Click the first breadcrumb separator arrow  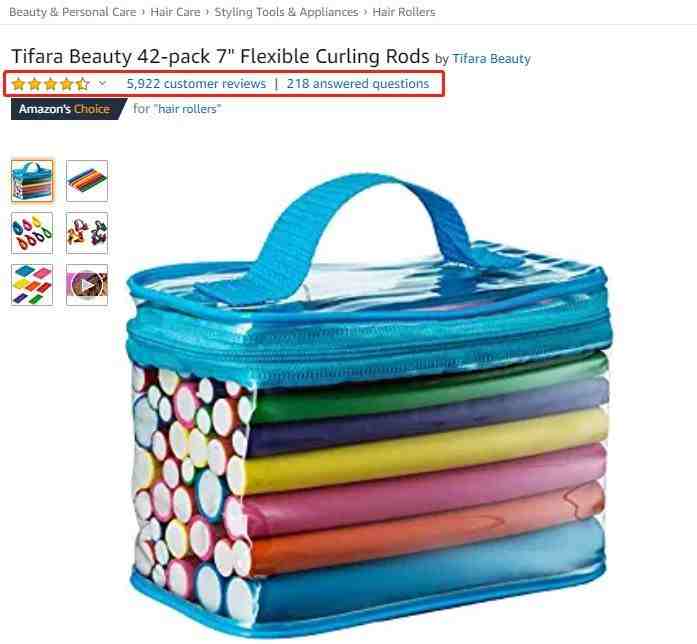pos(143,12)
